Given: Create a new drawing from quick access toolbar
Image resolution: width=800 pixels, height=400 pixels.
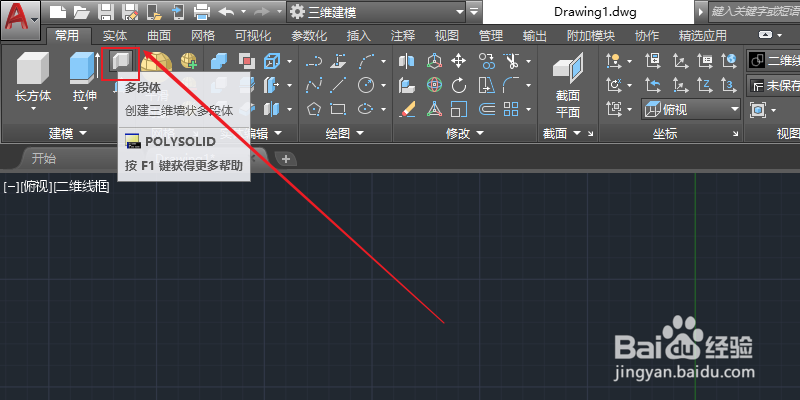Looking at the screenshot, I should tap(58, 12).
